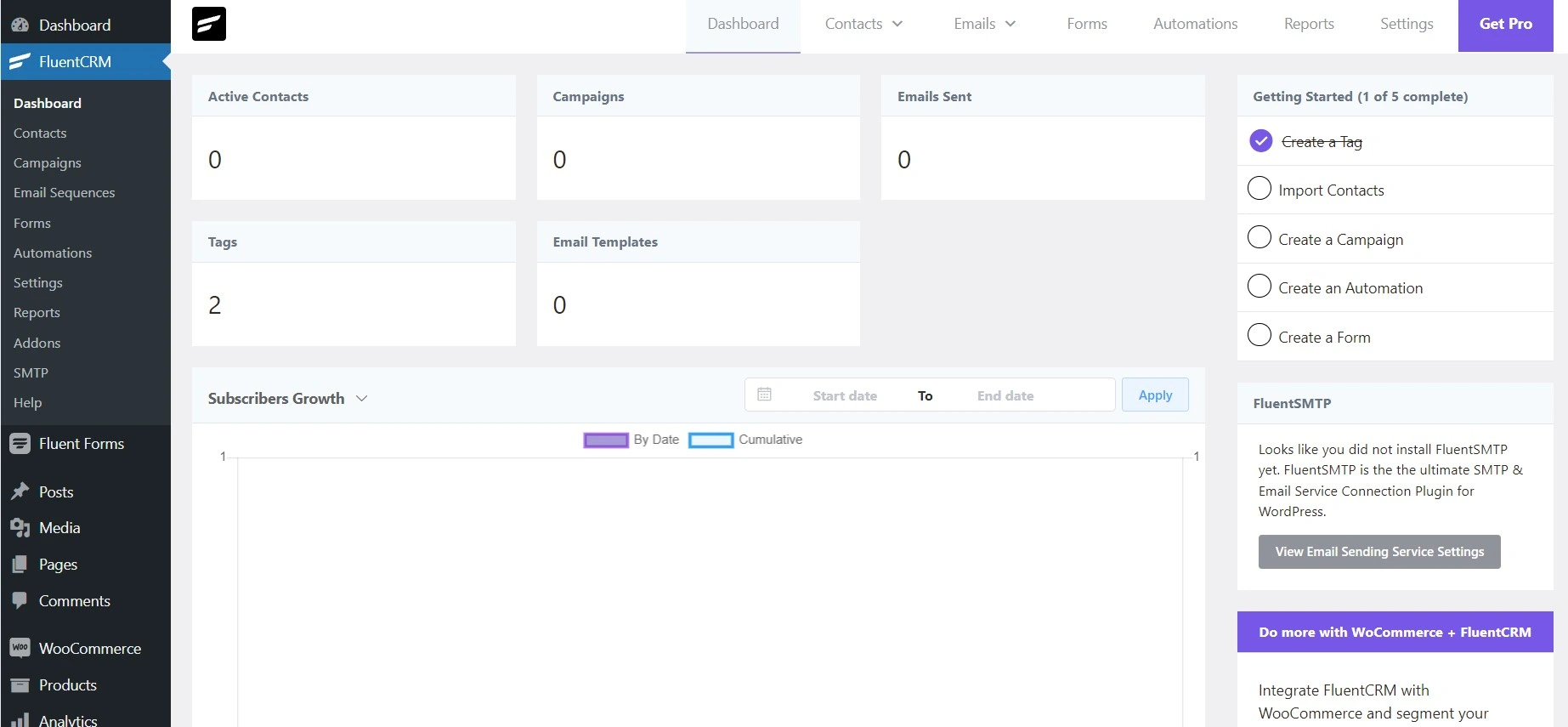Click the Active Contacts count card
Viewport: 1568px width, 727px height.
coord(354,137)
